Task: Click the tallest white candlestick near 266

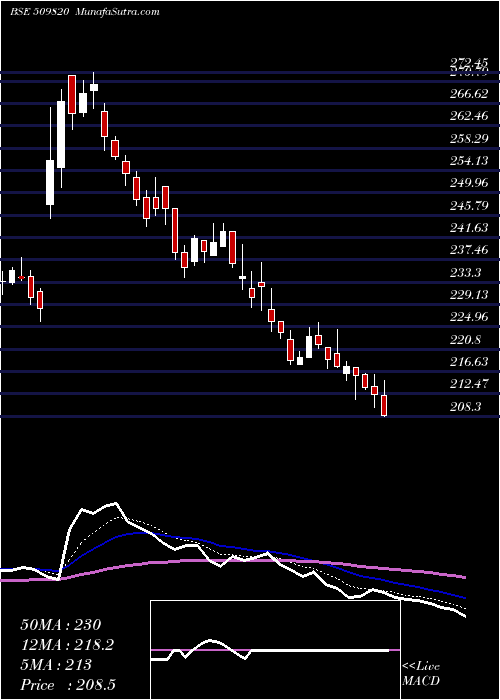Action: [x=61, y=134]
